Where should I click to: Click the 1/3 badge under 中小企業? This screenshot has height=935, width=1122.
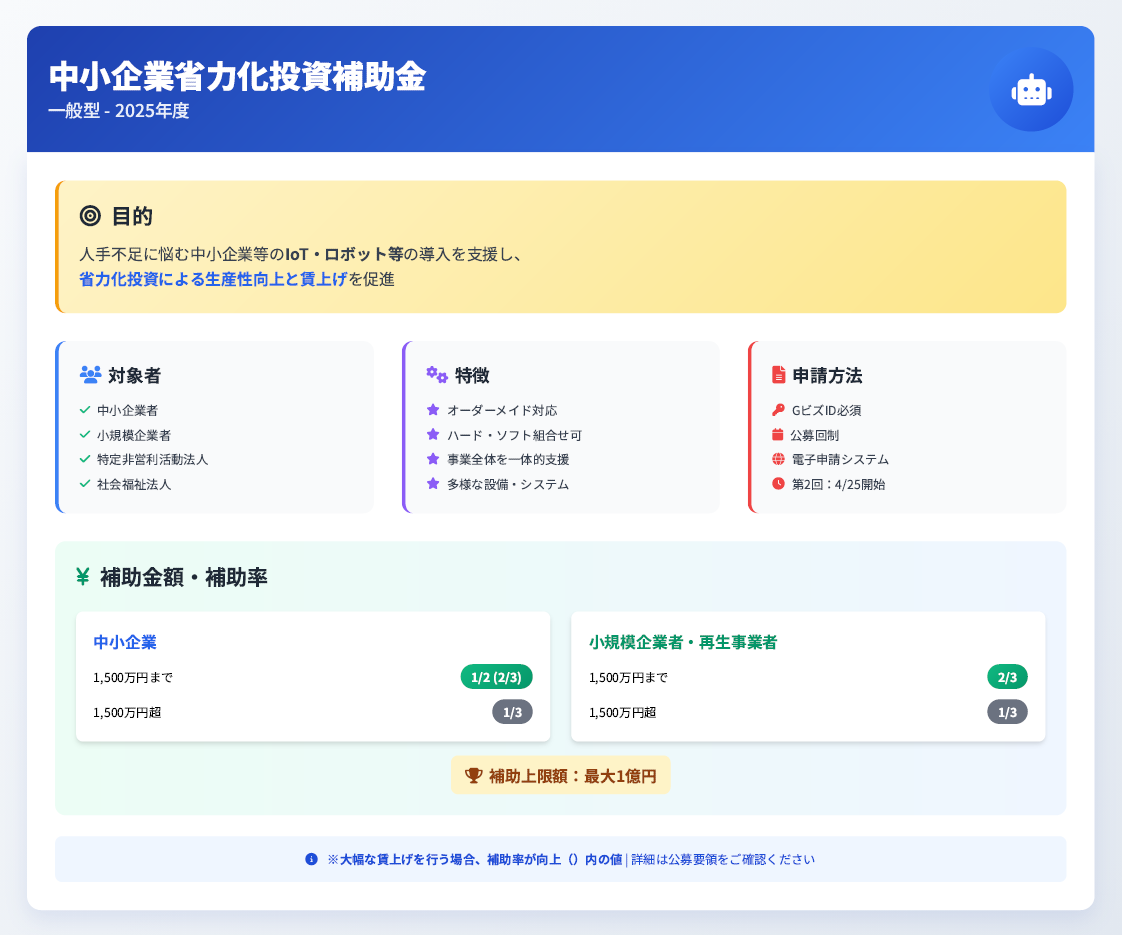(x=512, y=712)
